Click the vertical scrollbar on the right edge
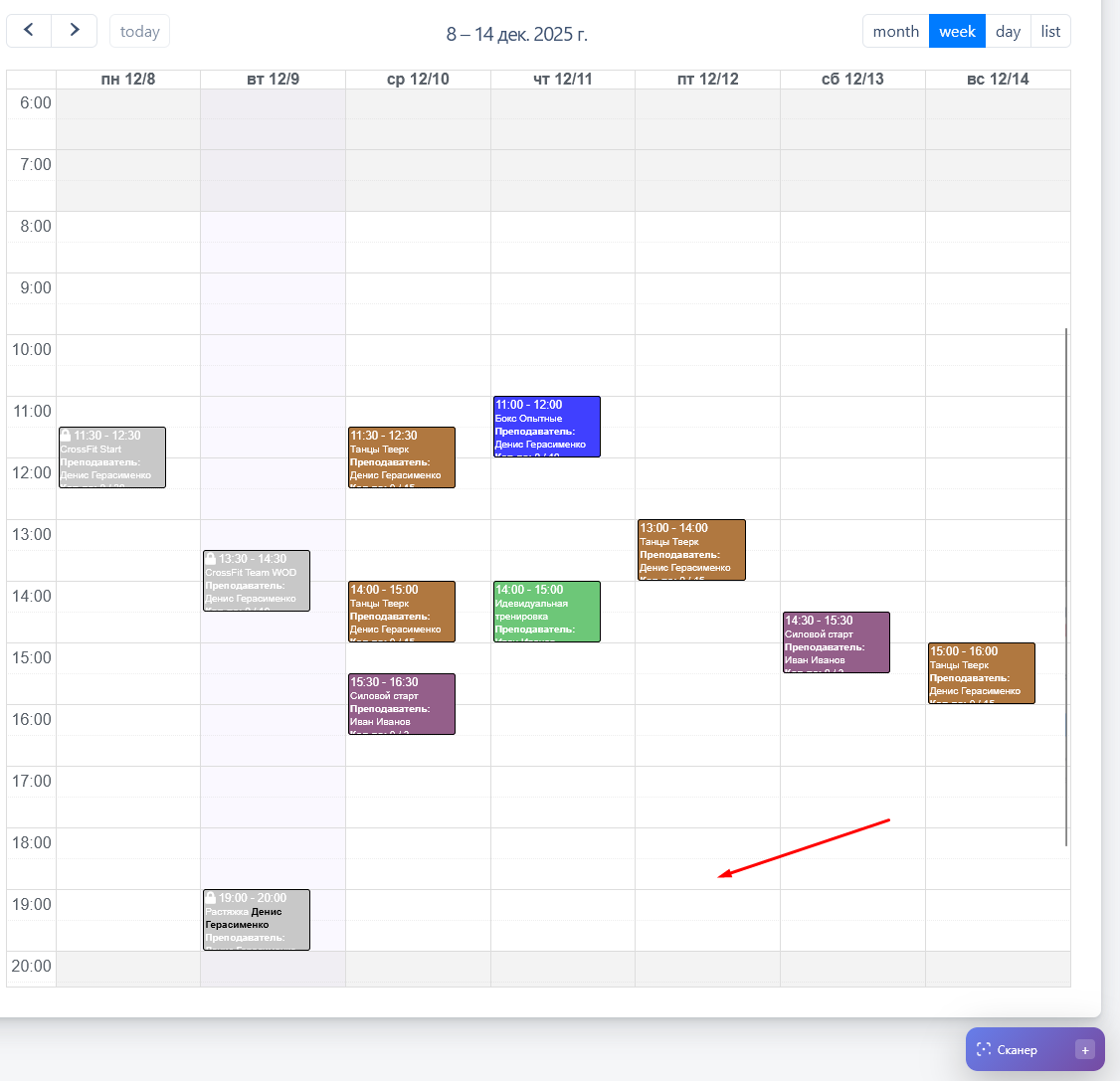 (1066, 587)
